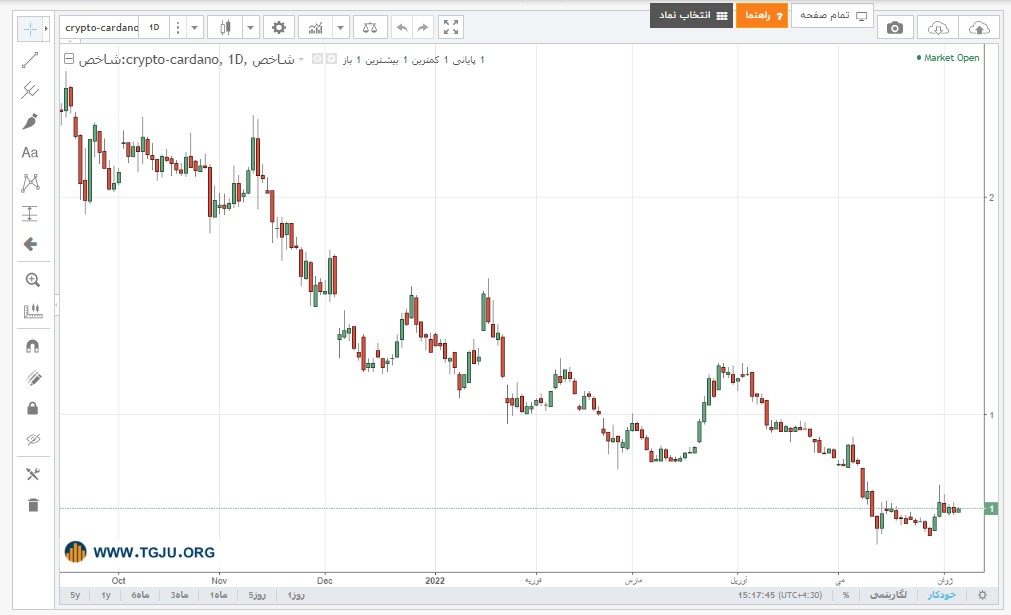Activate the zoom in magnifier tool
1011x615 pixels.
click(x=32, y=280)
